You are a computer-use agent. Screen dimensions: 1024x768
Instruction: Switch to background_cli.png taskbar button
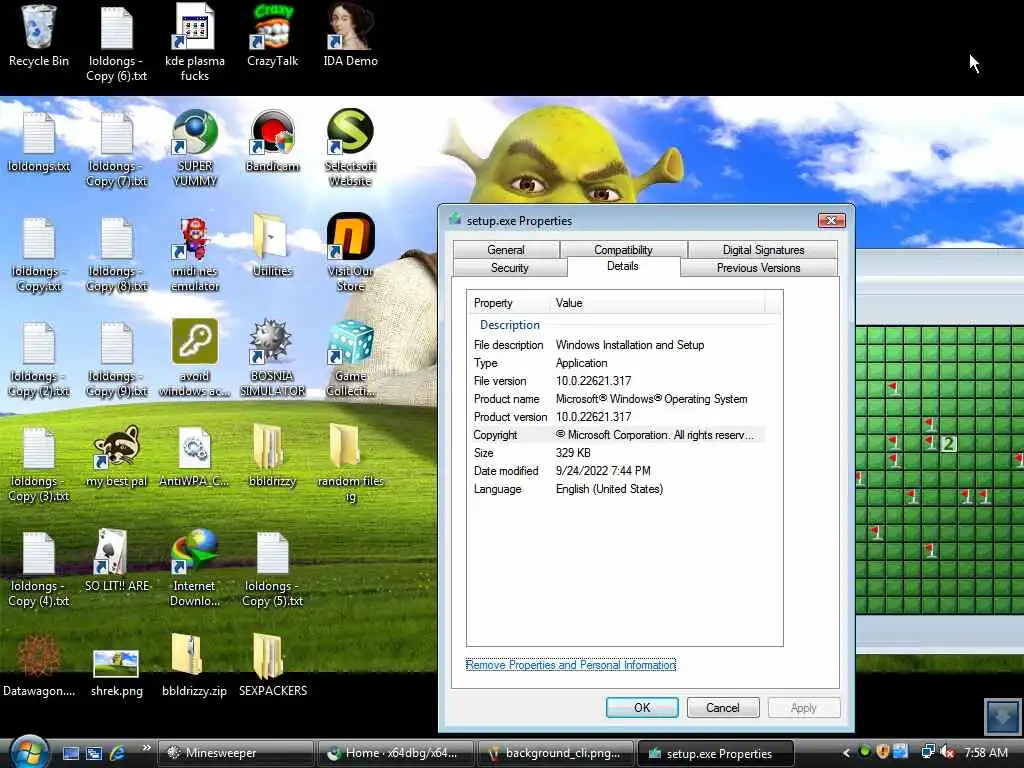point(556,753)
